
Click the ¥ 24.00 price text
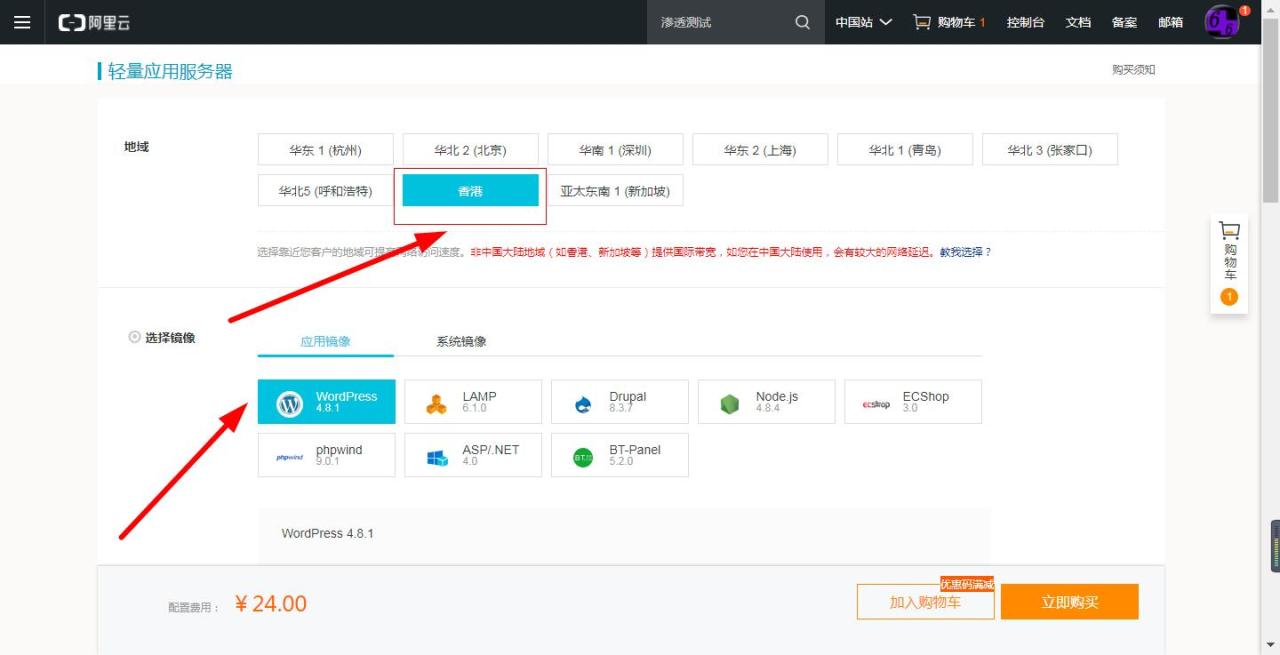pos(271,604)
